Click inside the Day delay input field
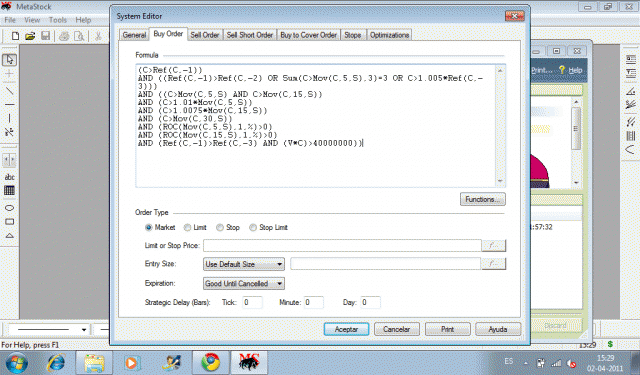 (370, 302)
